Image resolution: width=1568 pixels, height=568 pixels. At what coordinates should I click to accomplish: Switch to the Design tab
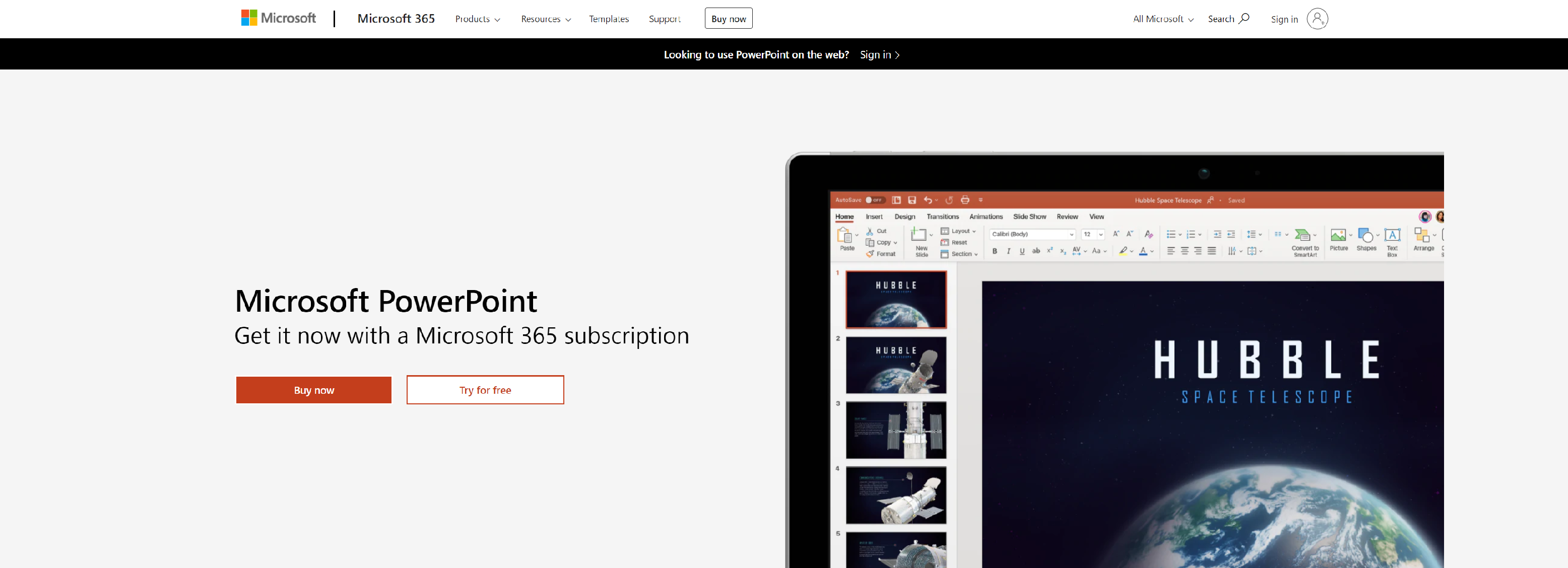pyautogui.click(x=904, y=217)
